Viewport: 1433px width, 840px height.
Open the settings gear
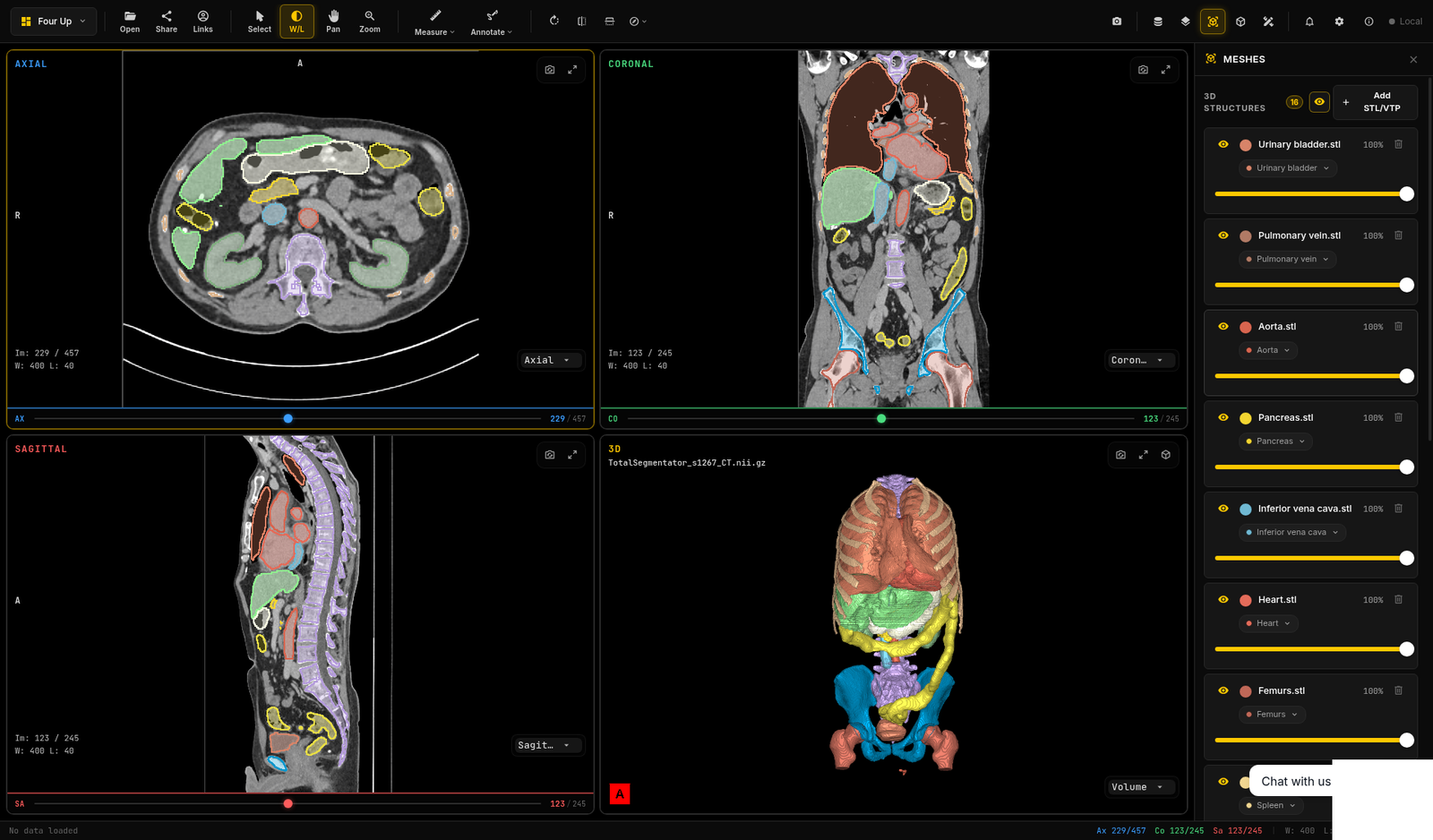1339,21
